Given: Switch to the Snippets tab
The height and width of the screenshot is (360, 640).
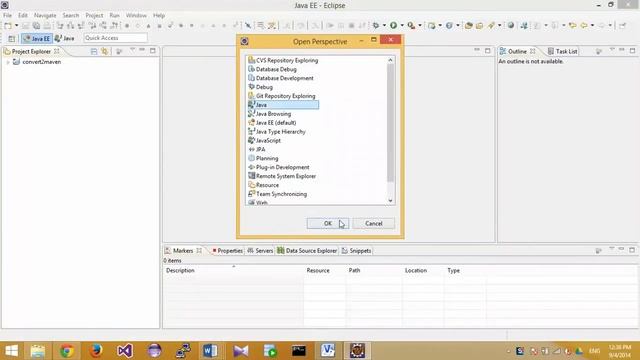Looking at the screenshot, I should [x=356, y=251].
